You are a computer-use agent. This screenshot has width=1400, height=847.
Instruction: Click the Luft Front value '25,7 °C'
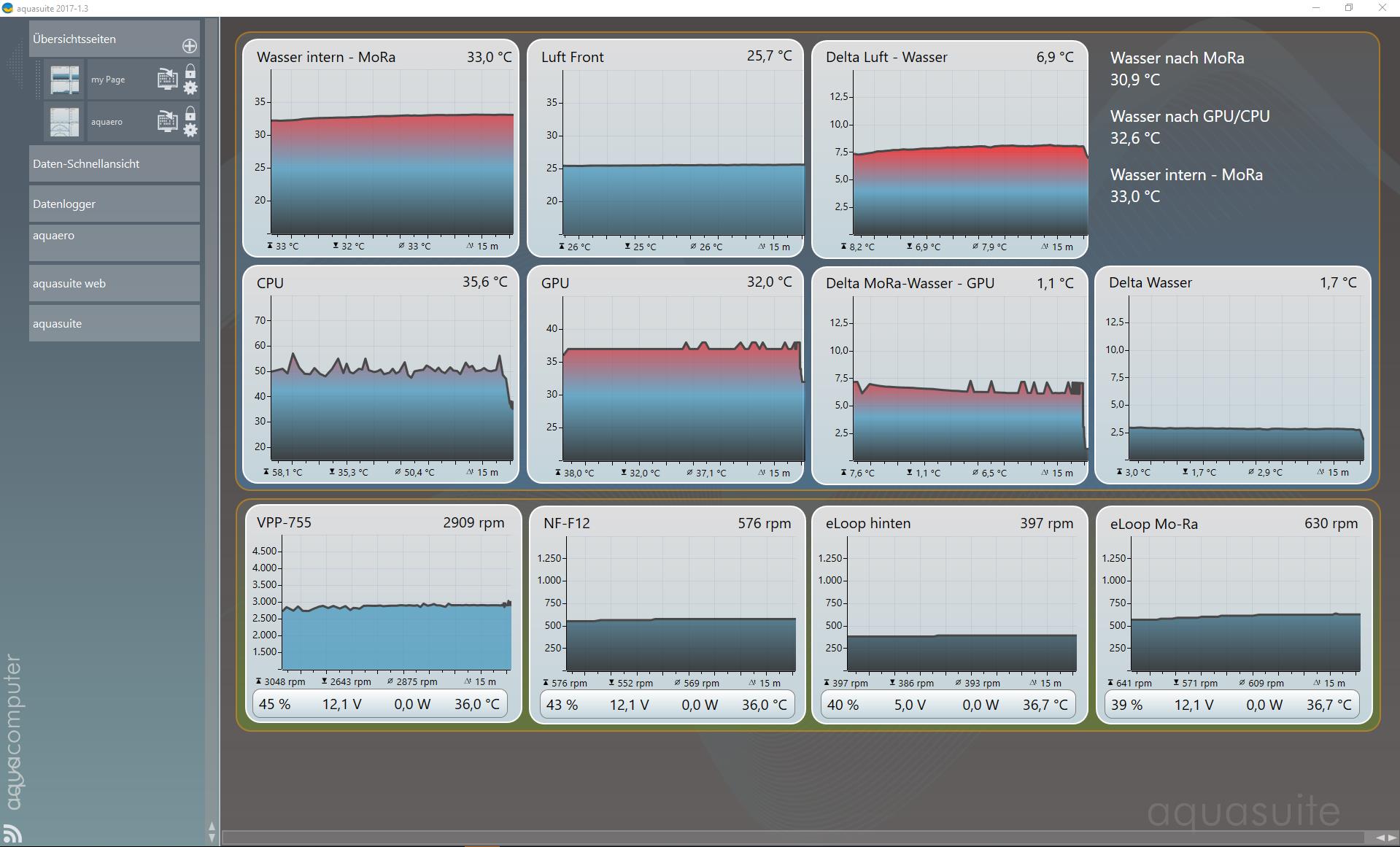(769, 56)
